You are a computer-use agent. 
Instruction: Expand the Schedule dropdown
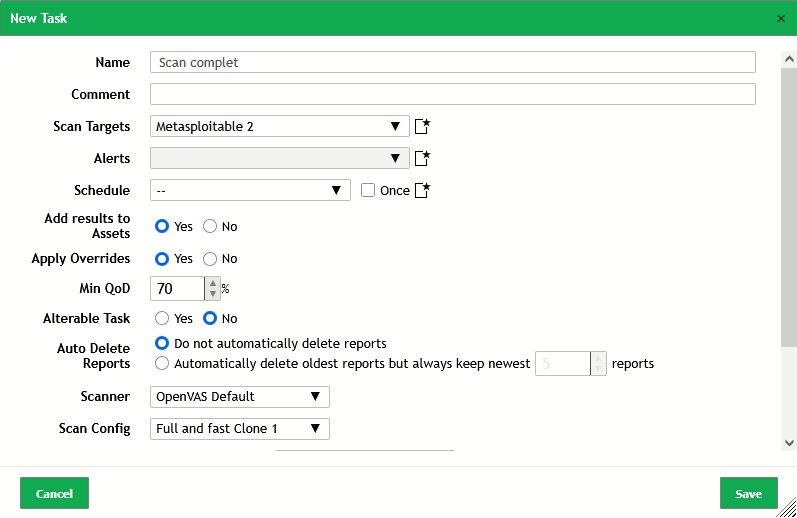[249, 190]
